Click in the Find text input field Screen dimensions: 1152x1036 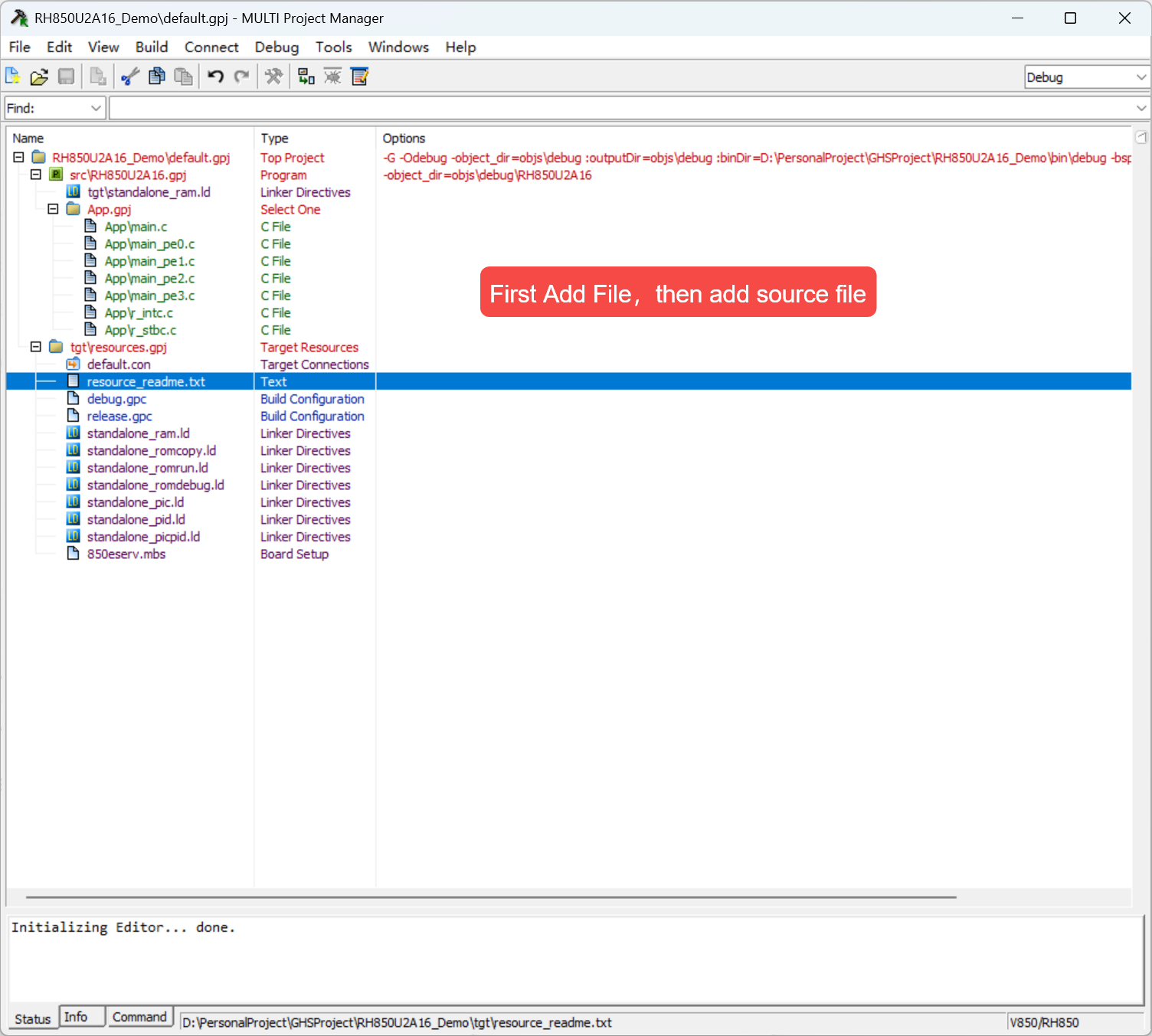(621, 108)
